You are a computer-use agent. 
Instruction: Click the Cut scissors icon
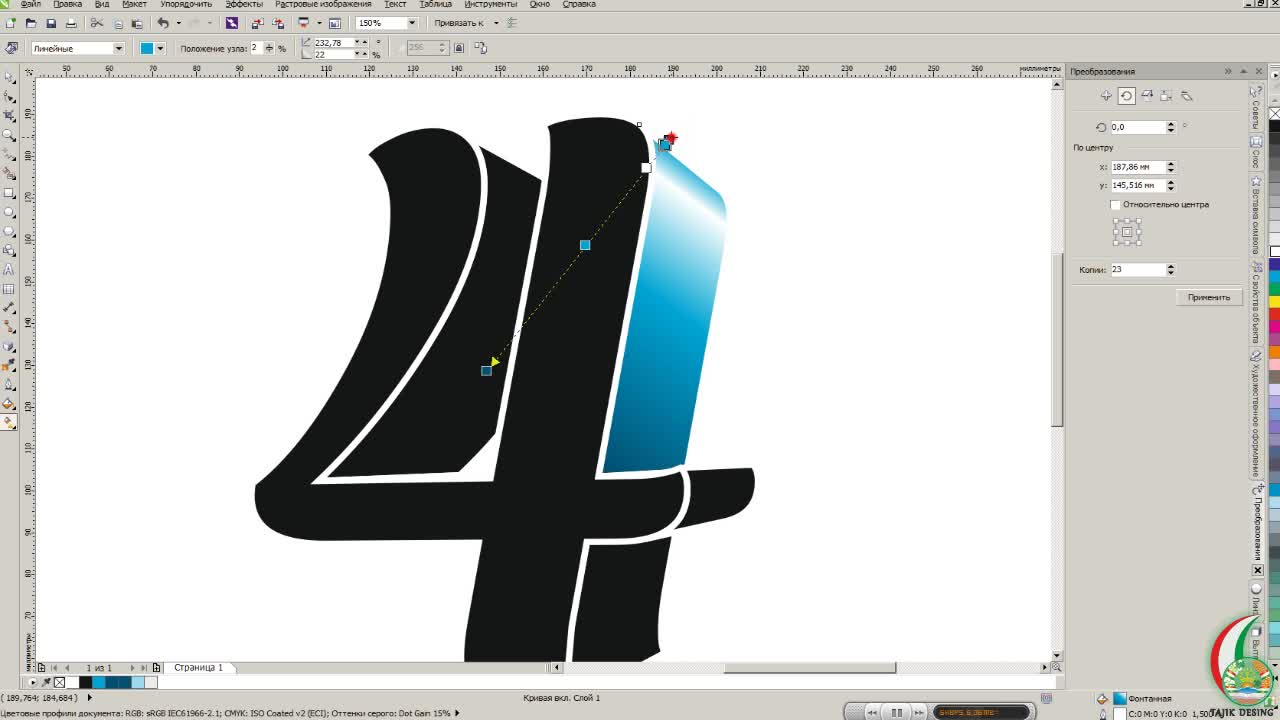(97, 22)
